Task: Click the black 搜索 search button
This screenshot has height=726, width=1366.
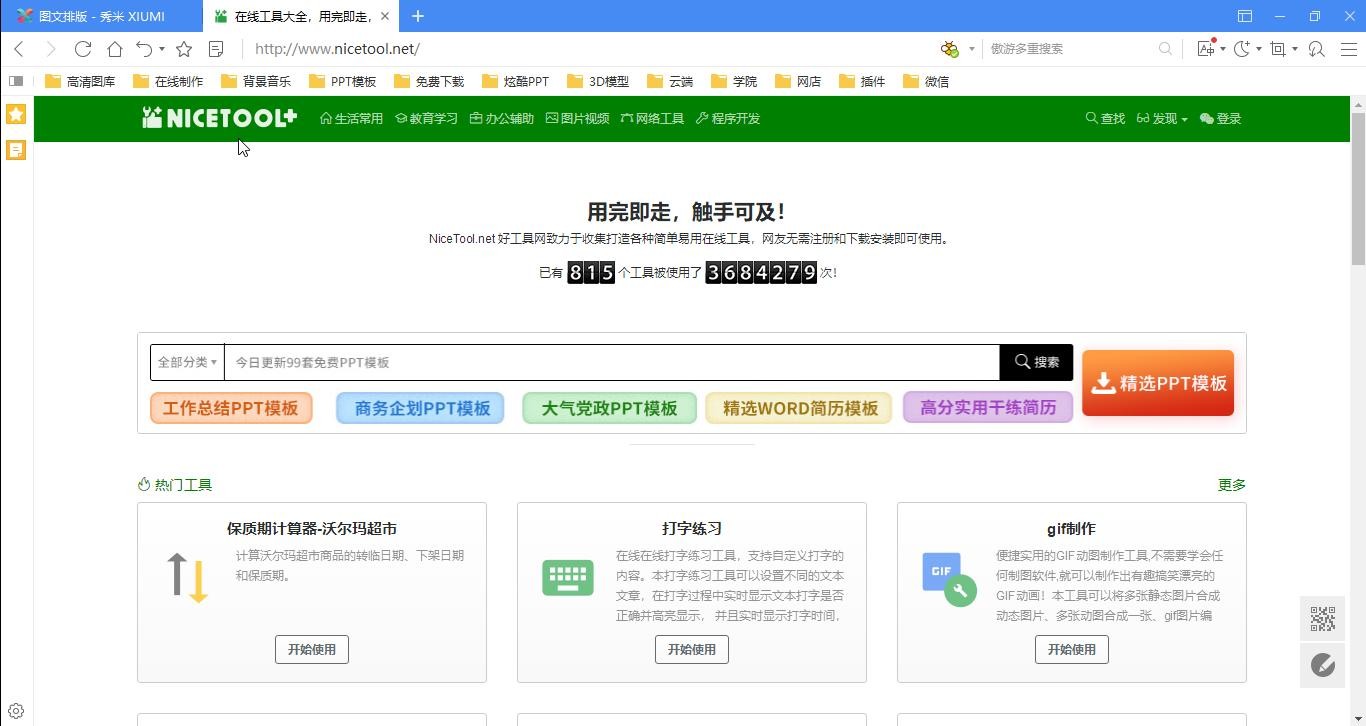Action: [x=1036, y=362]
